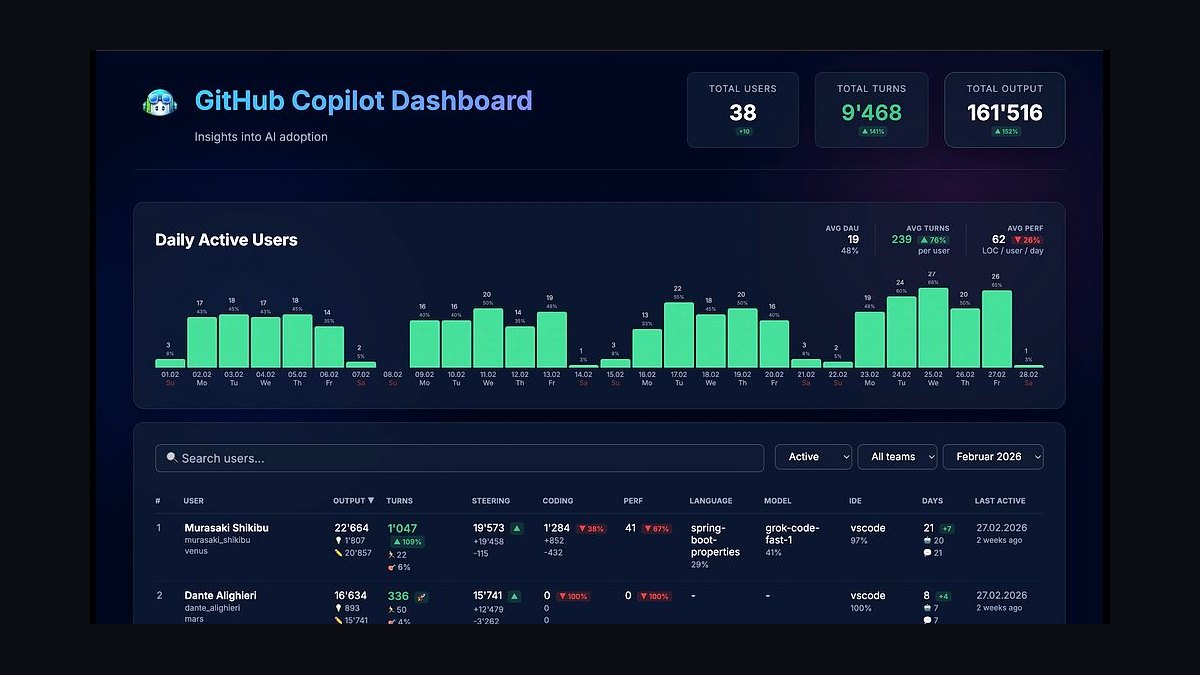Click the runner icon beside 22

point(391,555)
